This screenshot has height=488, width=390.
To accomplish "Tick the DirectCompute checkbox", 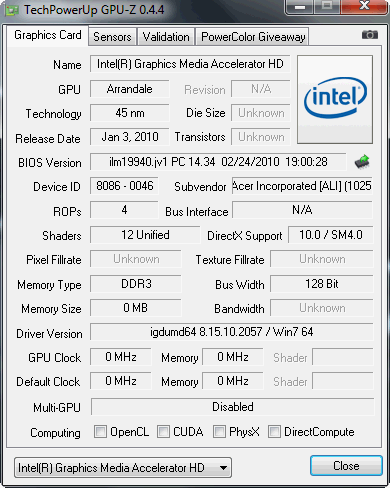I will point(274,431).
